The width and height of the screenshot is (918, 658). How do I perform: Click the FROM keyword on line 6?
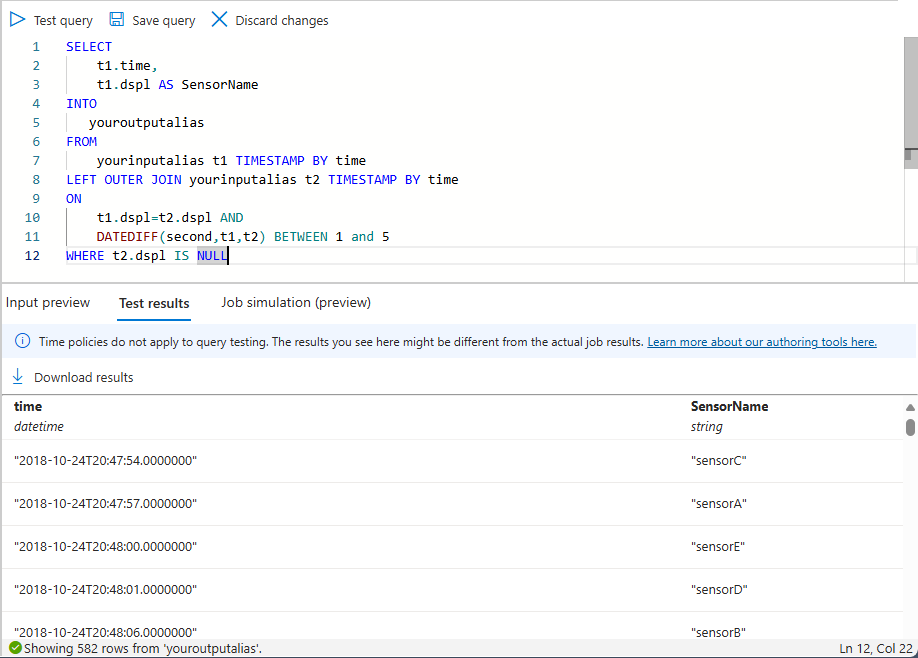(x=81, y=142)
